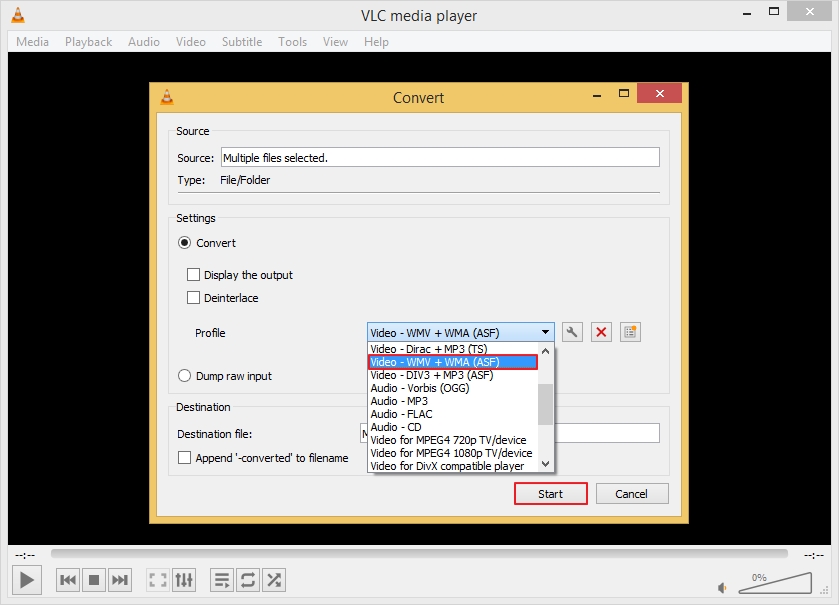Choose Video - DIV3 + MP3 (ASF) profile
Screen dimensions: 839x605
(x=453, y=375)
